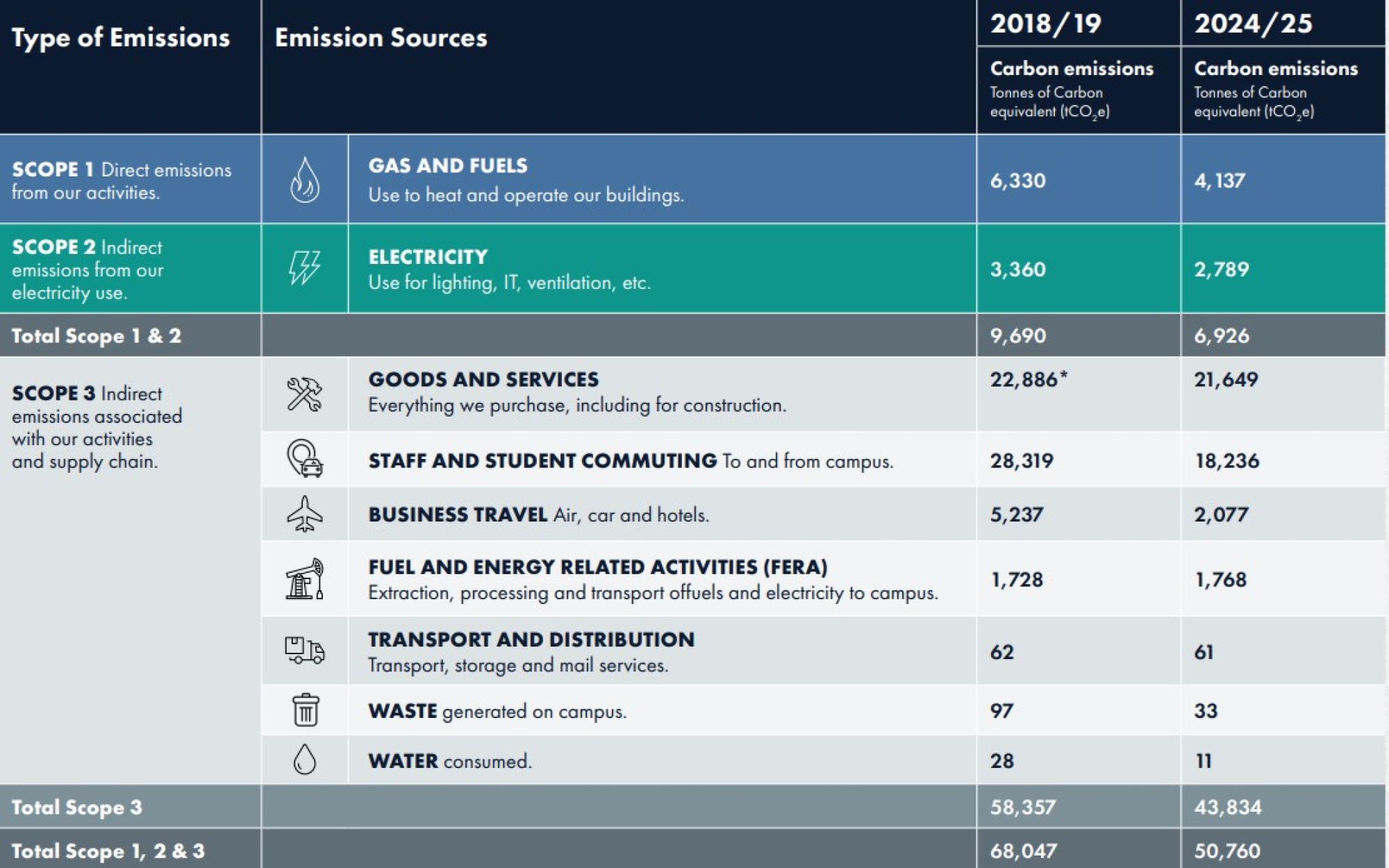Select the 'Emission Sources' header
Image resolution: width=1389 pixels, height=868 pixels.
[x=381, y=37]
